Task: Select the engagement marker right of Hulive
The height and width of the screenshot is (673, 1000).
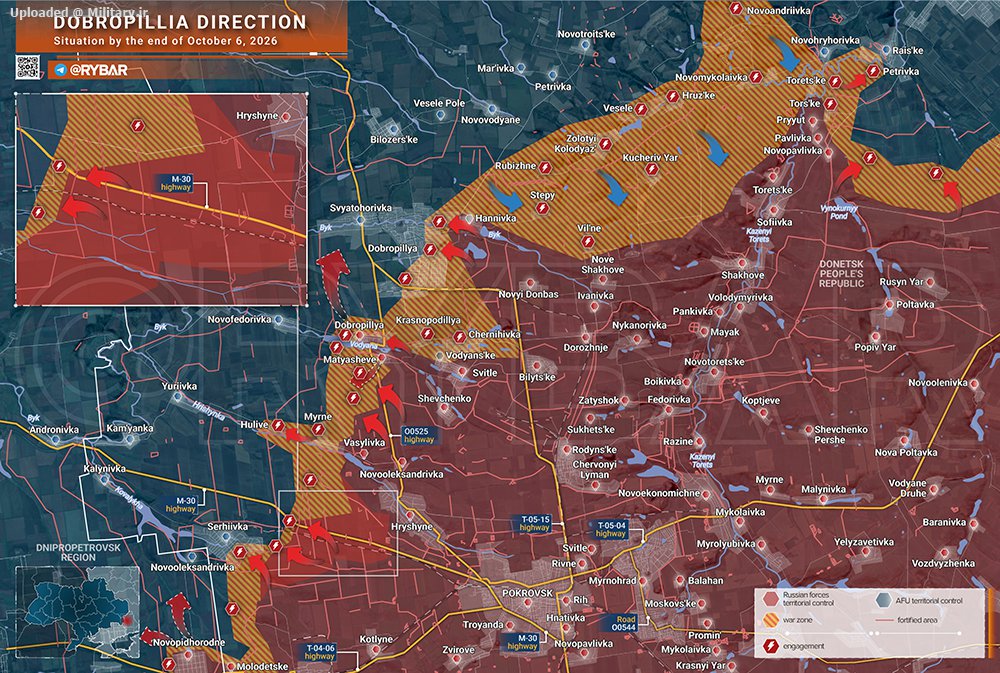Action: (278, 425)
